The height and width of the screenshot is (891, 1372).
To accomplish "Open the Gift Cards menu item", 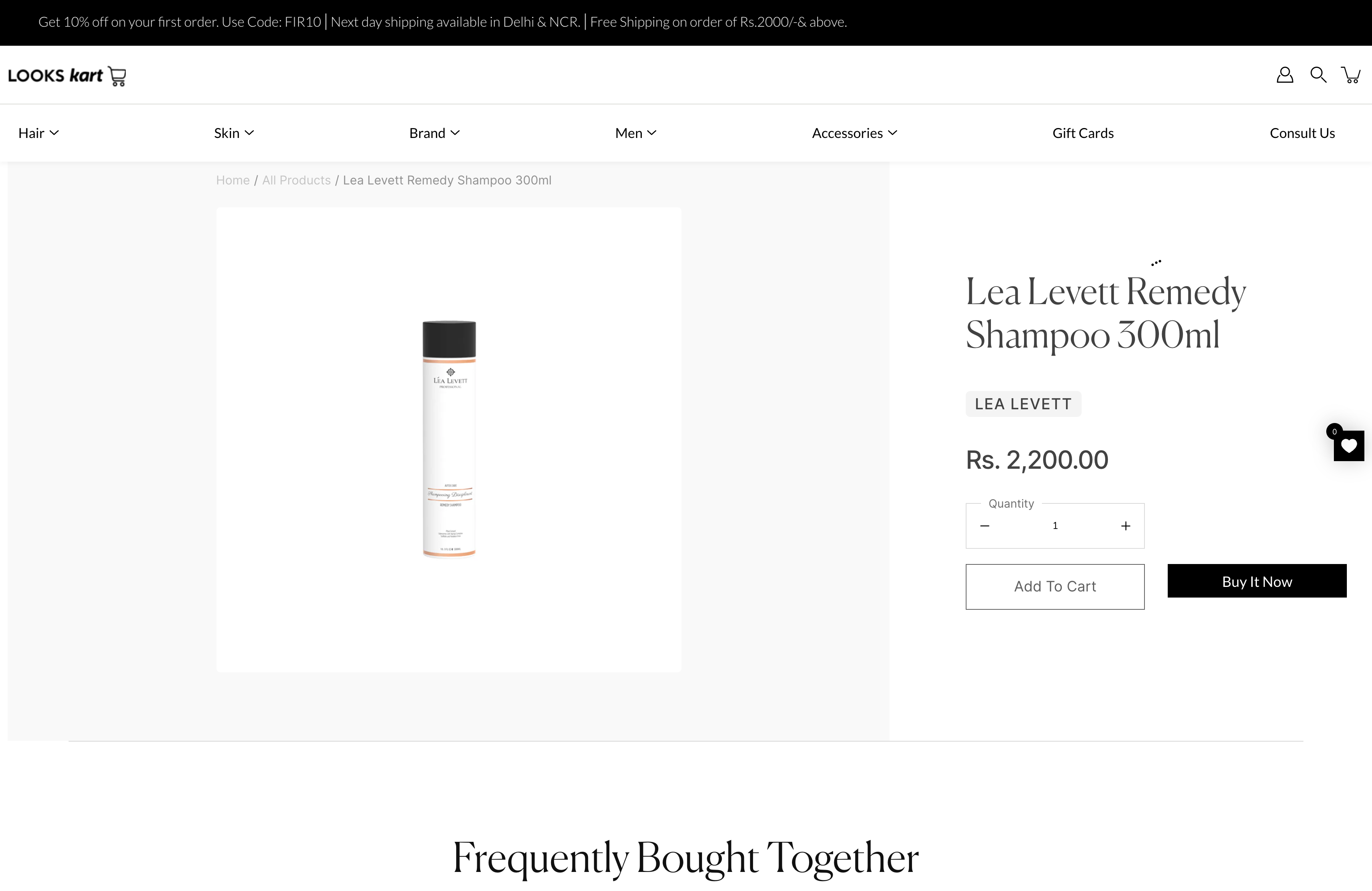I will click(1083, 133).
